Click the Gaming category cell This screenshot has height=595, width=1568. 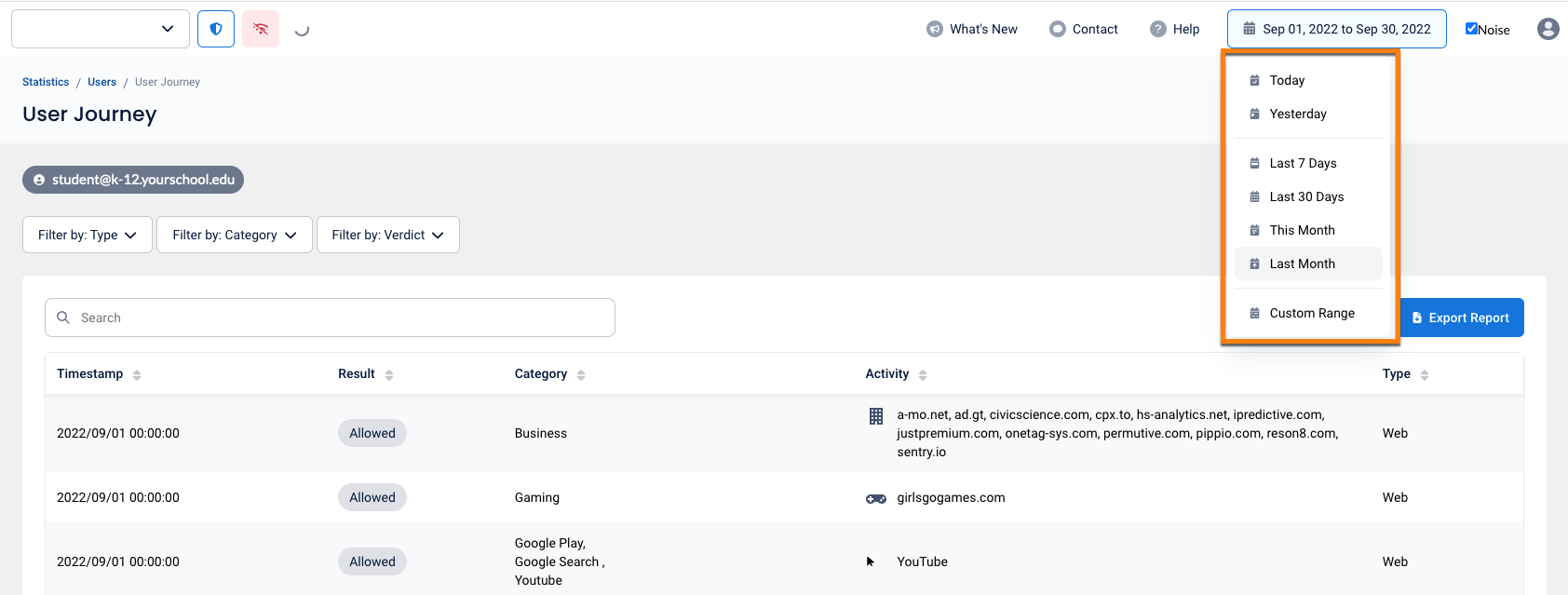coord(537,497)
